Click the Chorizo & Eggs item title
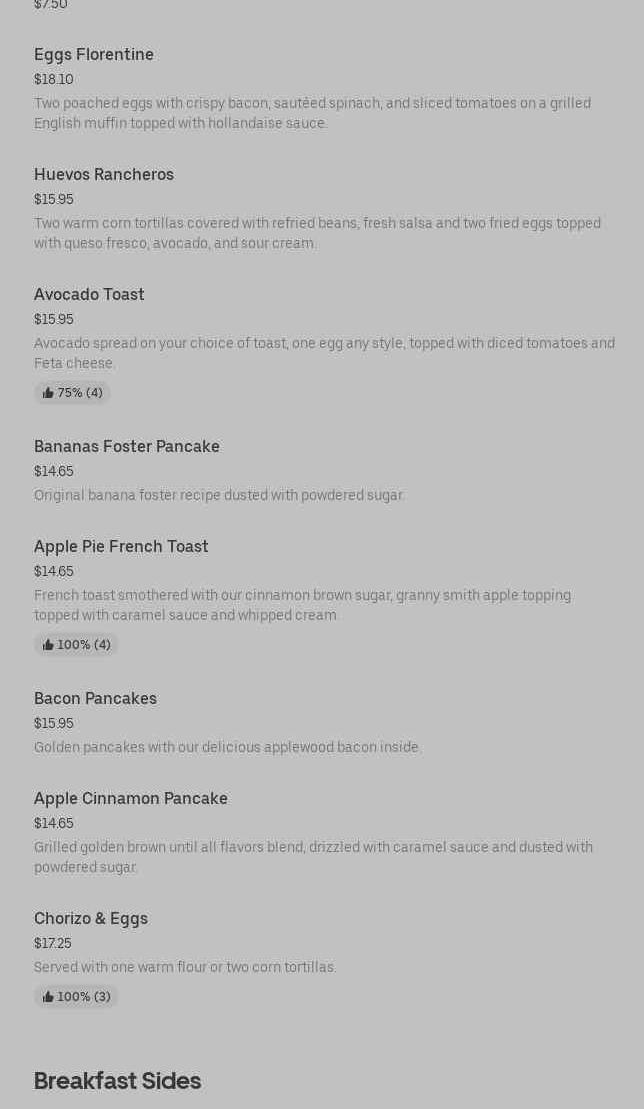Screen dimensions: 644x1109 [x=91, y=918]
